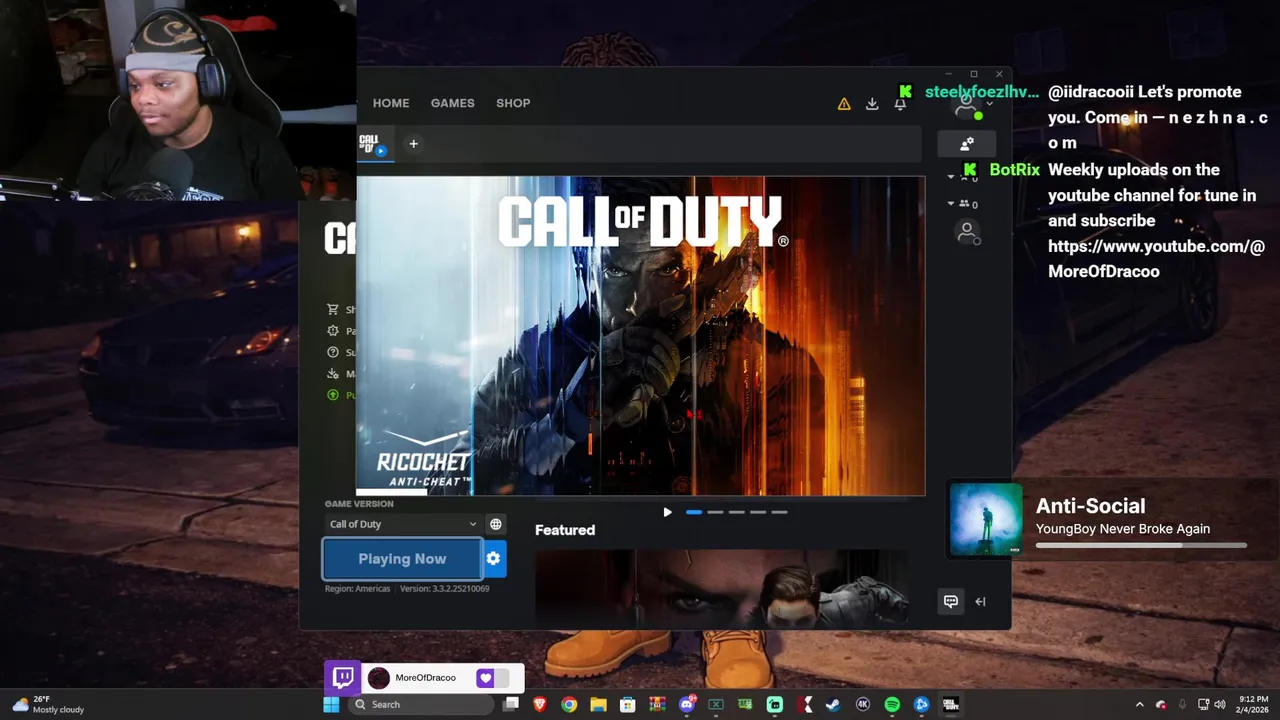This screenshot has width=1280, height=720.
Task: Collapse the first friends group arrow
Action: pos(951,177)
